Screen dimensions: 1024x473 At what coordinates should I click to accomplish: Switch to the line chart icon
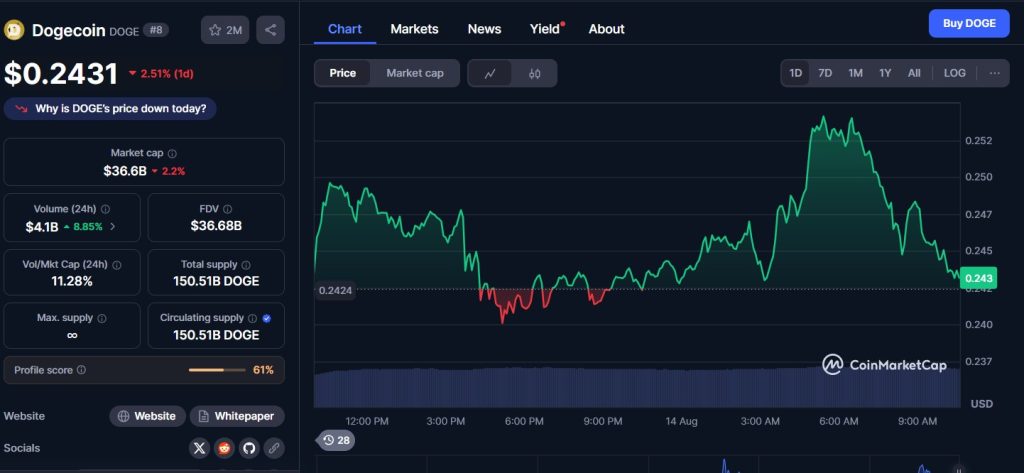(490, 73)
